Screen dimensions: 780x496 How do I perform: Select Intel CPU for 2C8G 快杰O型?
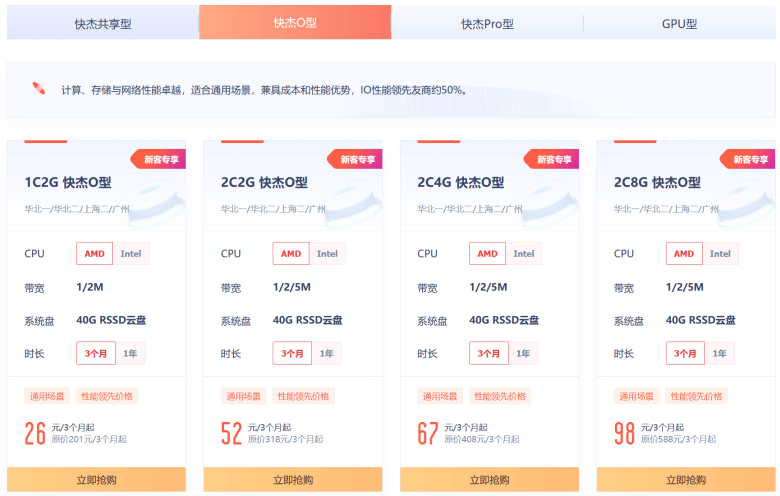(720, 254)
